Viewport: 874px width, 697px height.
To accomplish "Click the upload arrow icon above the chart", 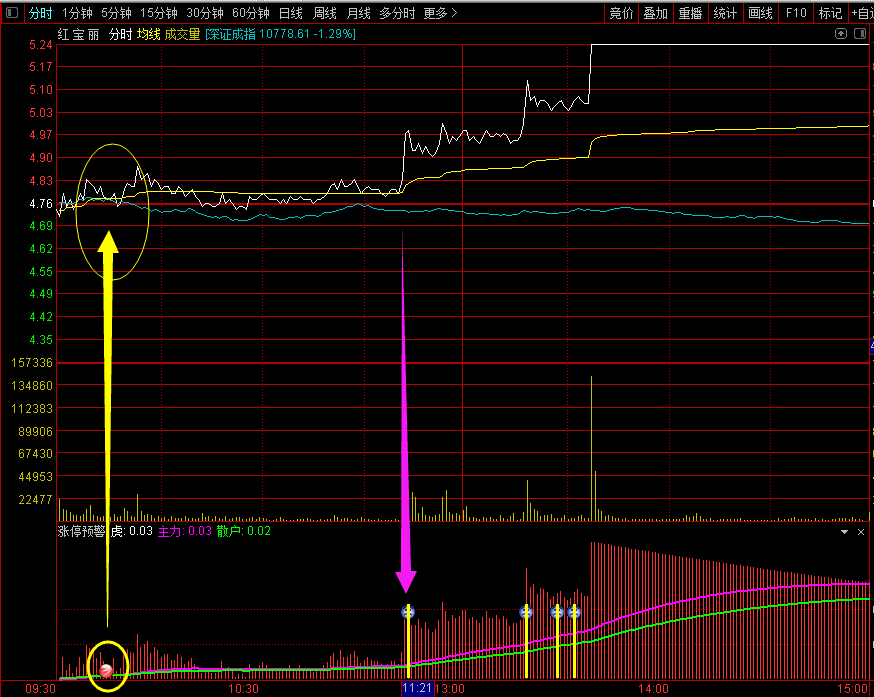I will coord(840,34).
